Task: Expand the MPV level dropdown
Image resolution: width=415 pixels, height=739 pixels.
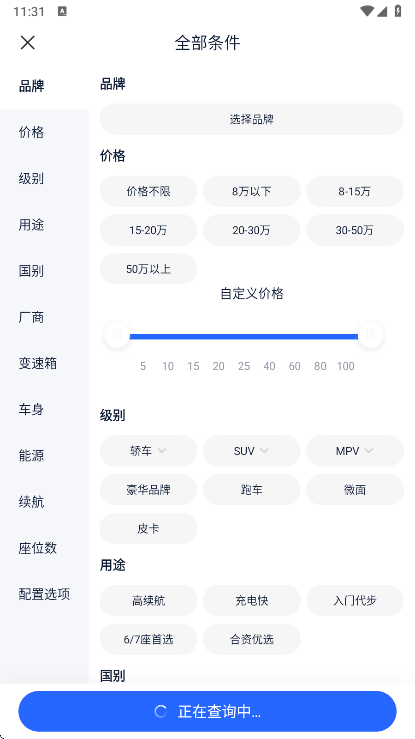Action: coord(355,451)
